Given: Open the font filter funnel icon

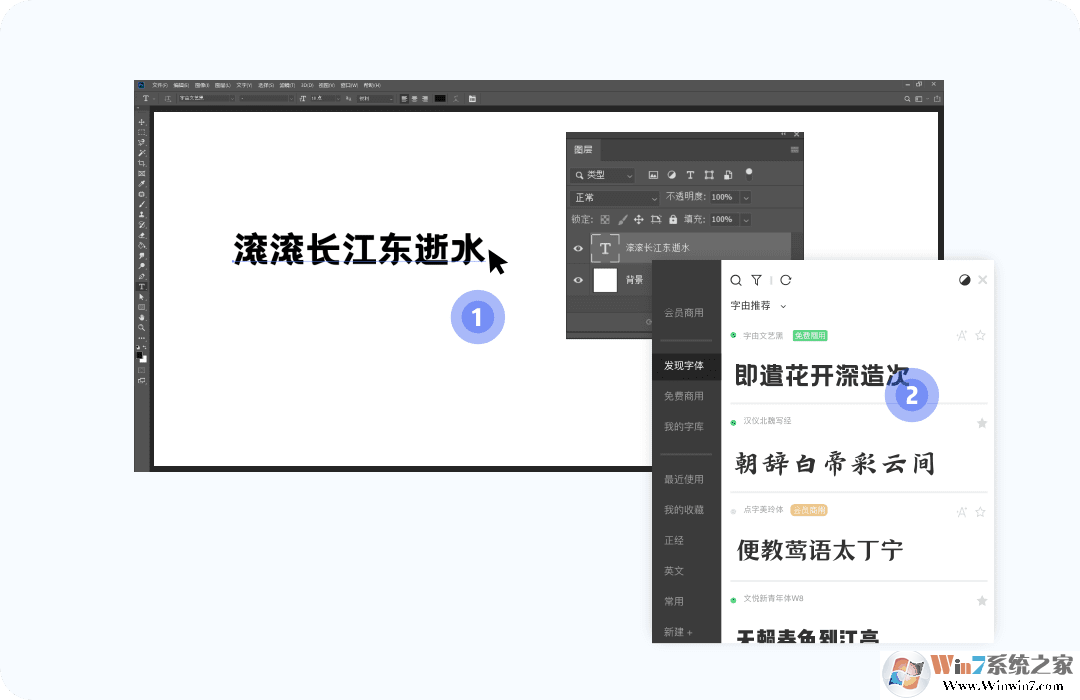Looking at the screenshot, I should 757,280.
